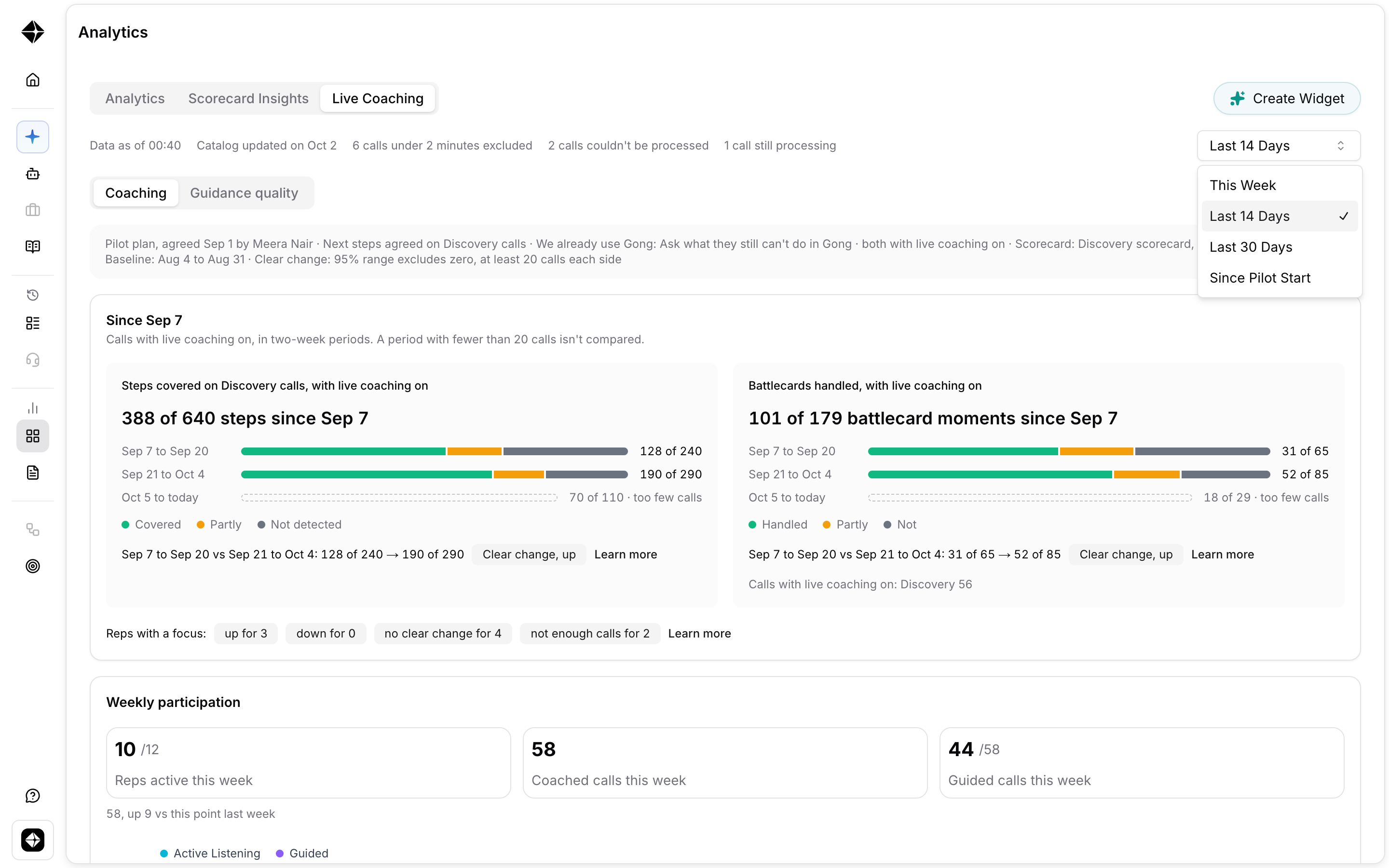Open the help chat icon
The height and width of the screenshot is (868, 1389).
coord(33,796)
